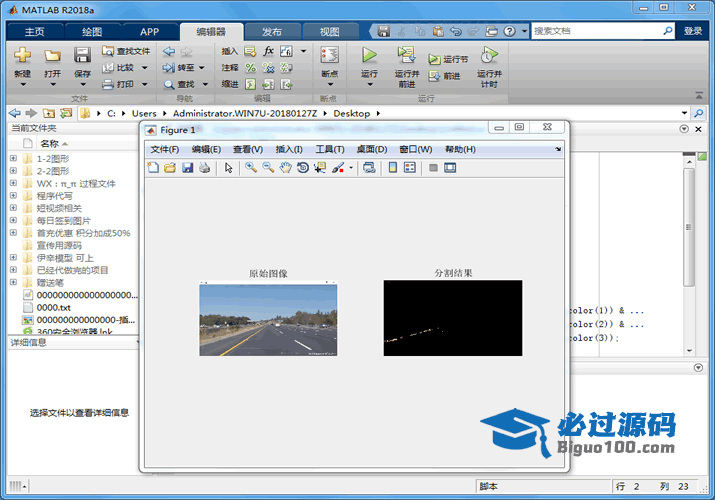Open the Brush tool color dropdown arrow

(x=351, y=168)
